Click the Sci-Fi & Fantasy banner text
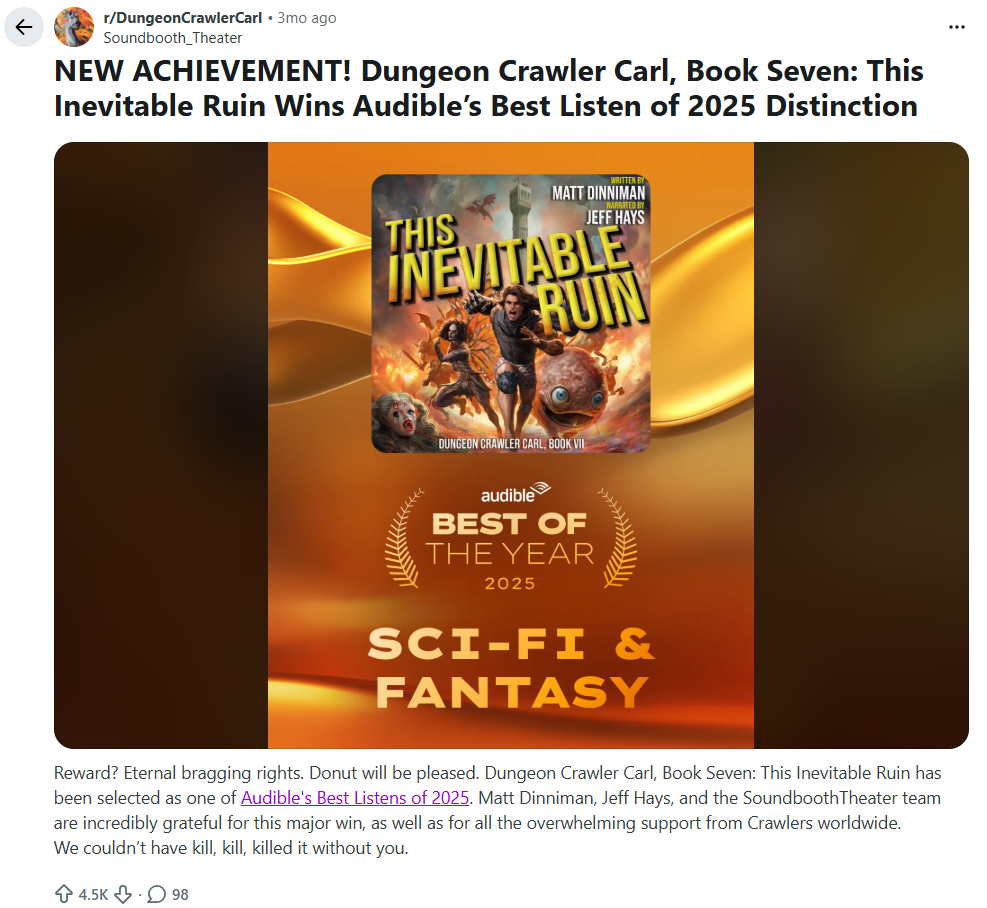Image resolution: width=987 pixels, height=908 pixels. 510,669
